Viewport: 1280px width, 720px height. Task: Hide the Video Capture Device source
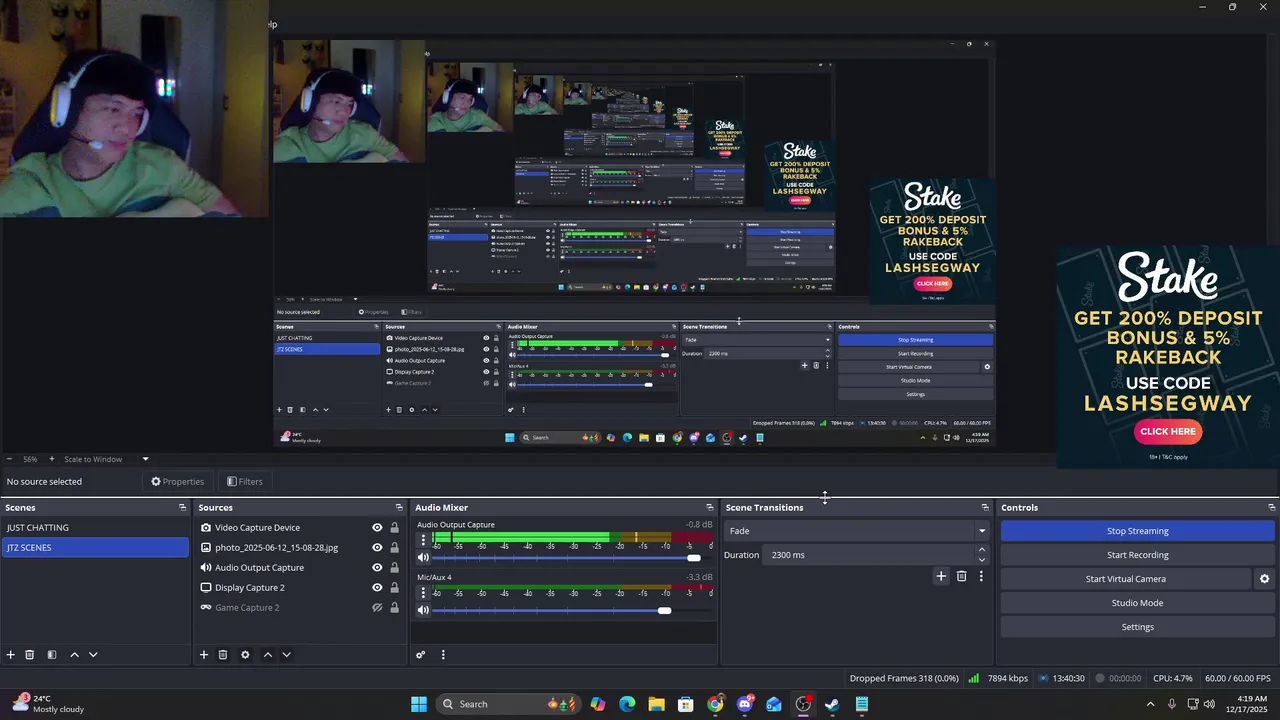[x=377, y=528]
